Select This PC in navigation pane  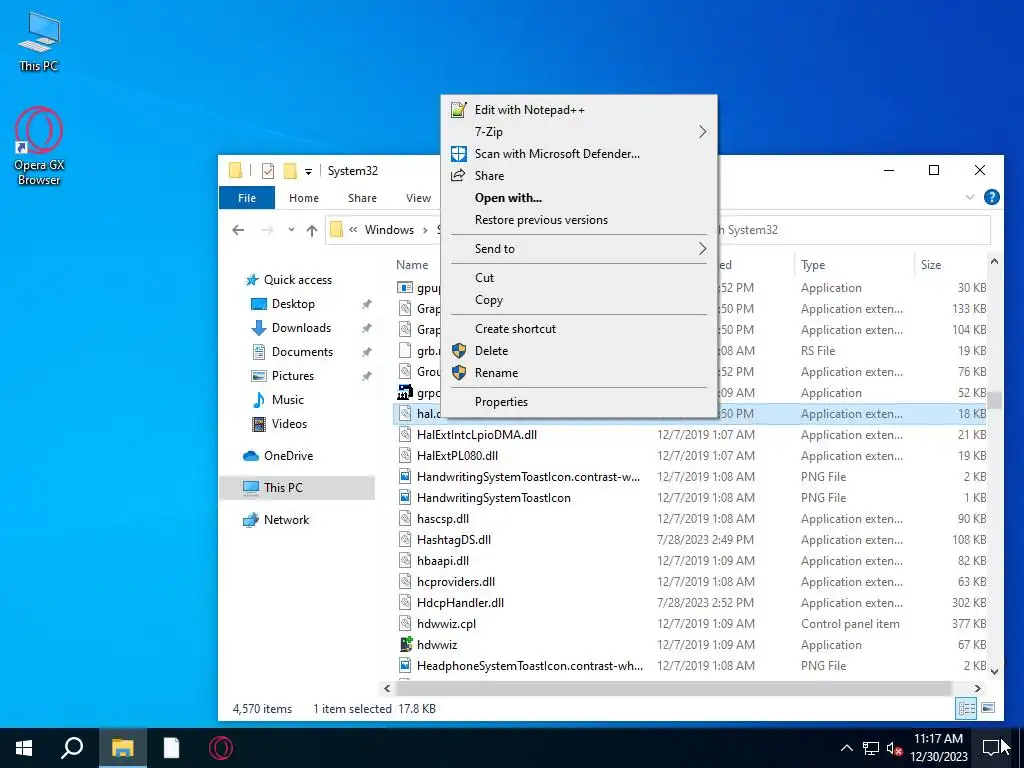click(283, 487)
